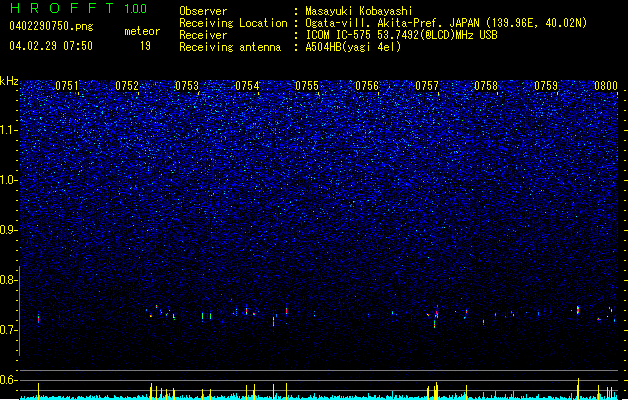629x400 pixels.
Task: Select the observer name Masayuki Kobayashi
Action: 359,11
